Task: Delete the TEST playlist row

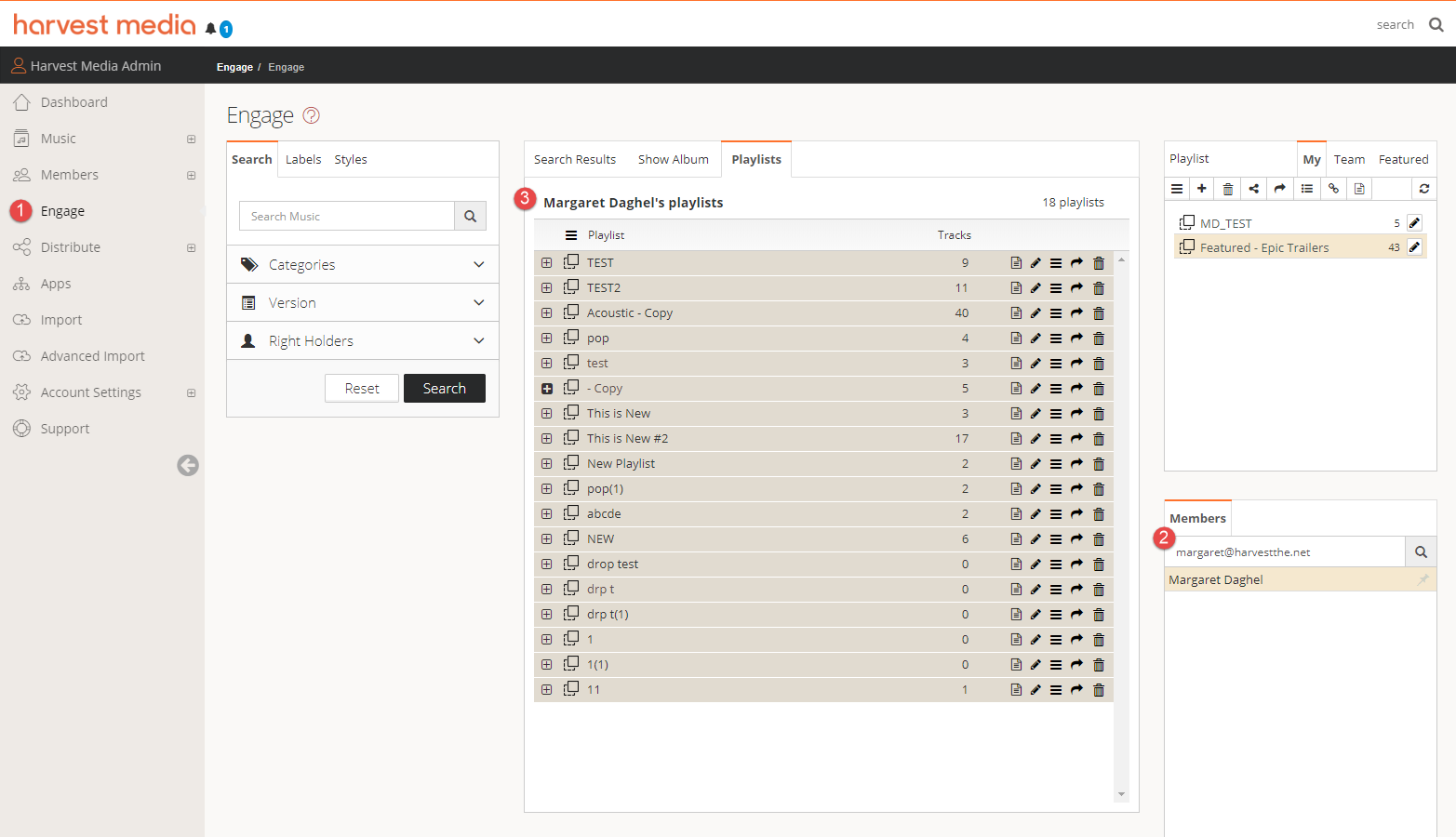Action: tap(1099, 263)
